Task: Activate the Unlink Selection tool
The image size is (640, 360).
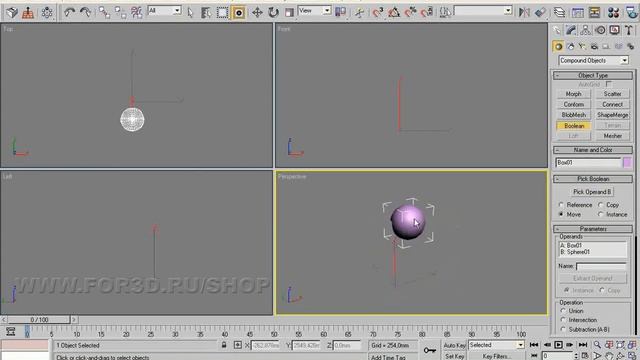Action: (120, 12)
